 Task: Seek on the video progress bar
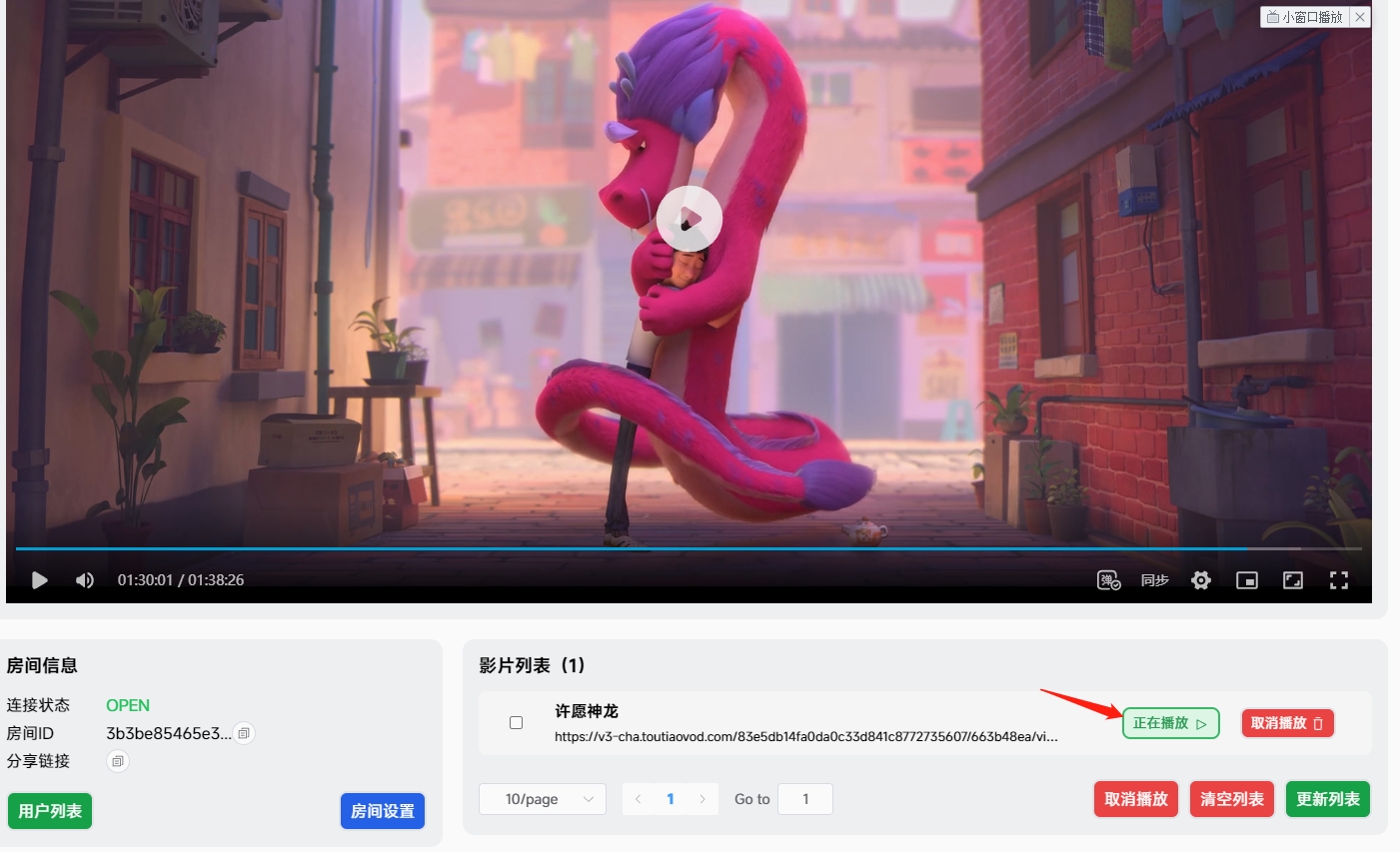pyautogui.click(x=689, y=548)
